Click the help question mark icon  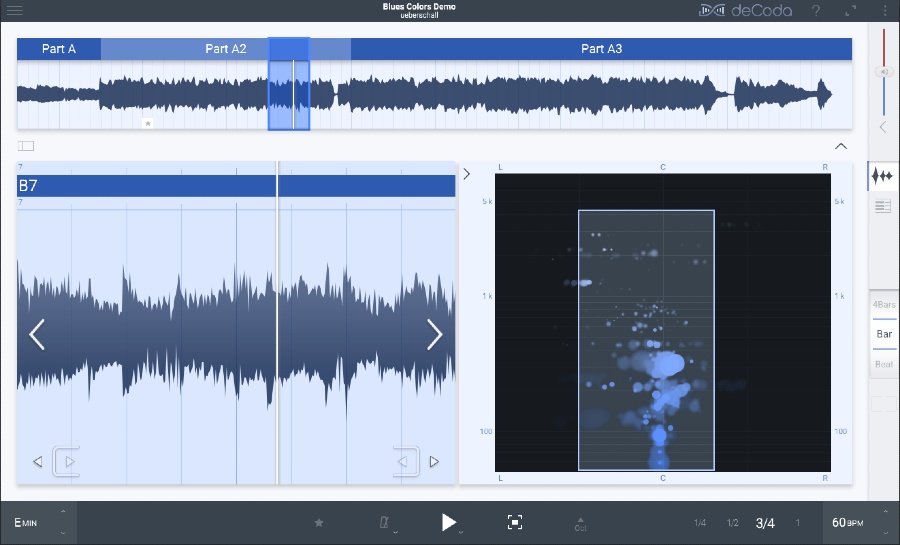[x=816, y=10]
